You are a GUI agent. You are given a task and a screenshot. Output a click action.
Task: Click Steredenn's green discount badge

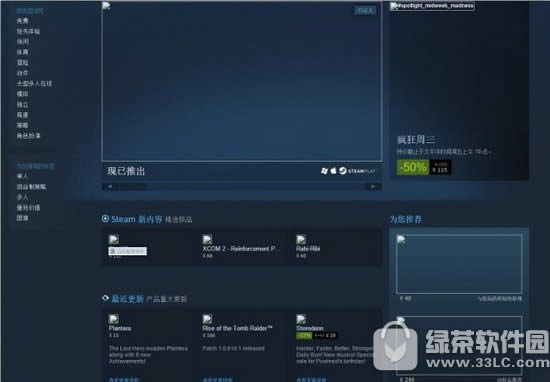pos(304,336)
